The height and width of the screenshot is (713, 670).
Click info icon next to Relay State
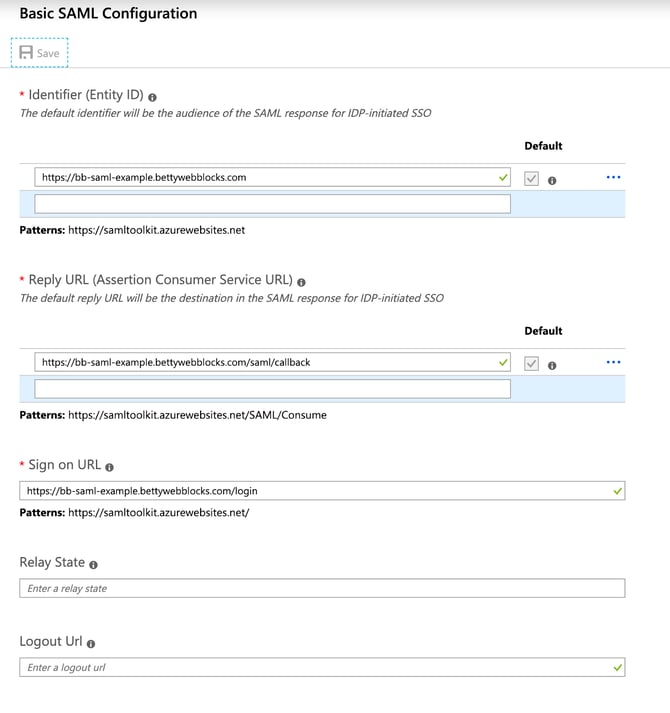coord(93,564)
